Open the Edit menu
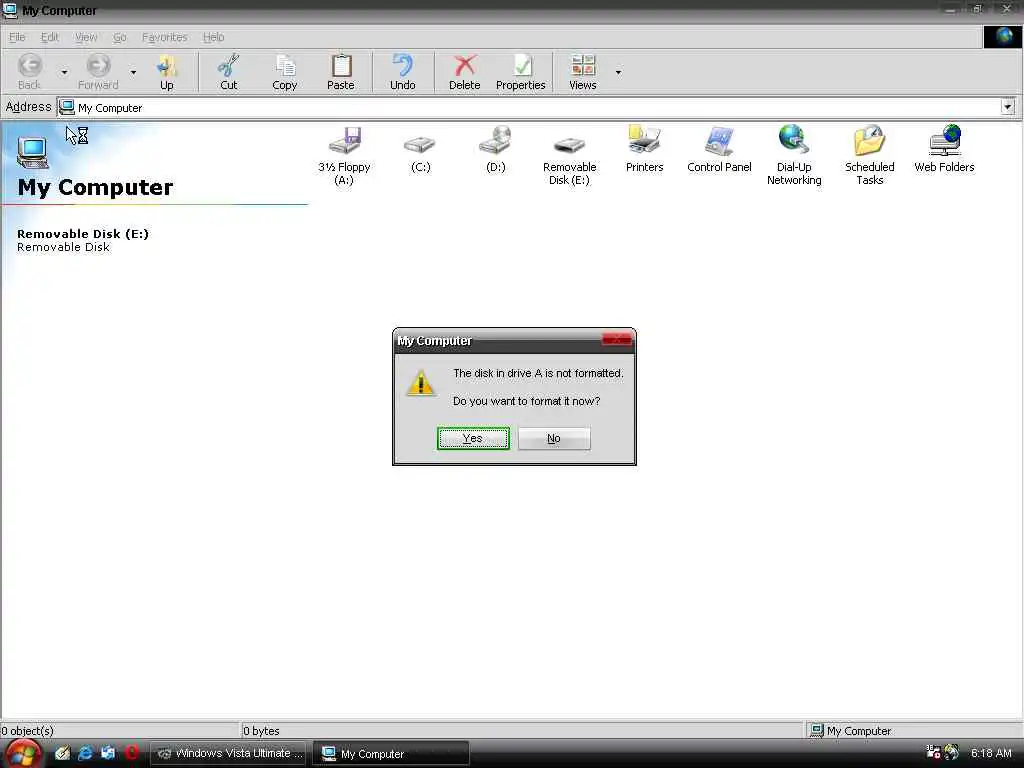 (x=50, y=37)
